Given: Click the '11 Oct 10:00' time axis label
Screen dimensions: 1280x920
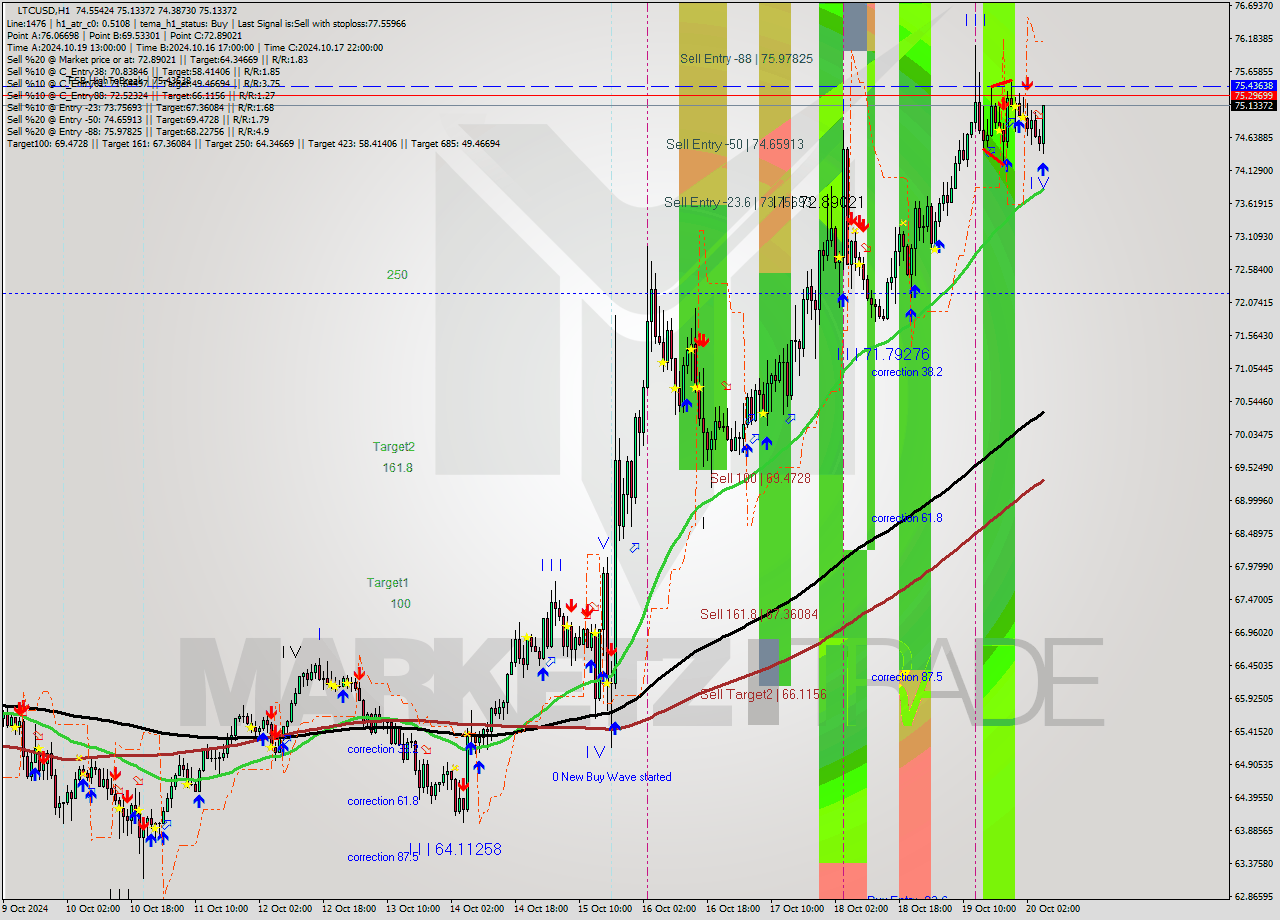Looking at the screenshot, I should click(220, 909).
